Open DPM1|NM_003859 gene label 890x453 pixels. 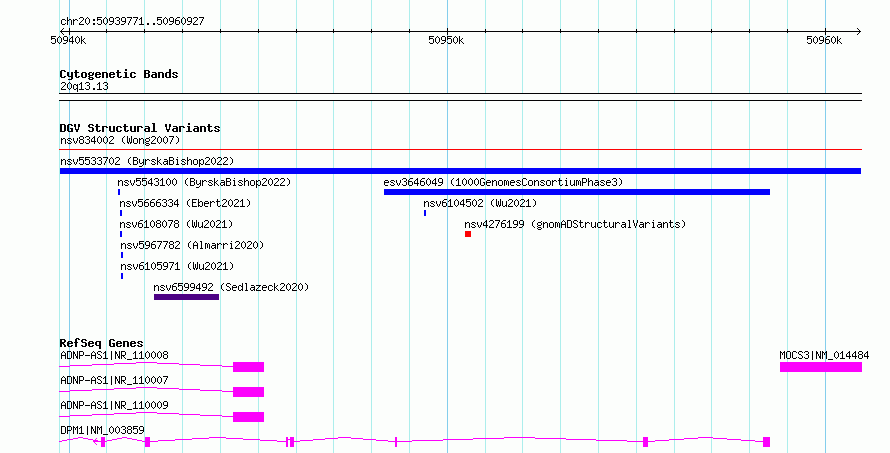tap(102, 430)
